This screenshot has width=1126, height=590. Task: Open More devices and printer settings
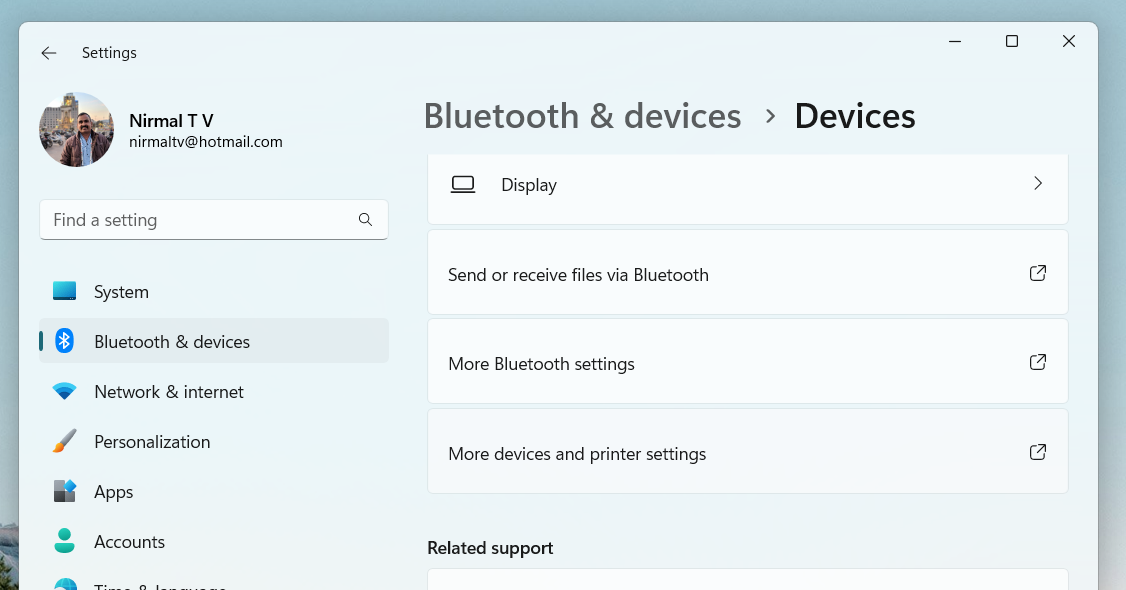(748, 451)
